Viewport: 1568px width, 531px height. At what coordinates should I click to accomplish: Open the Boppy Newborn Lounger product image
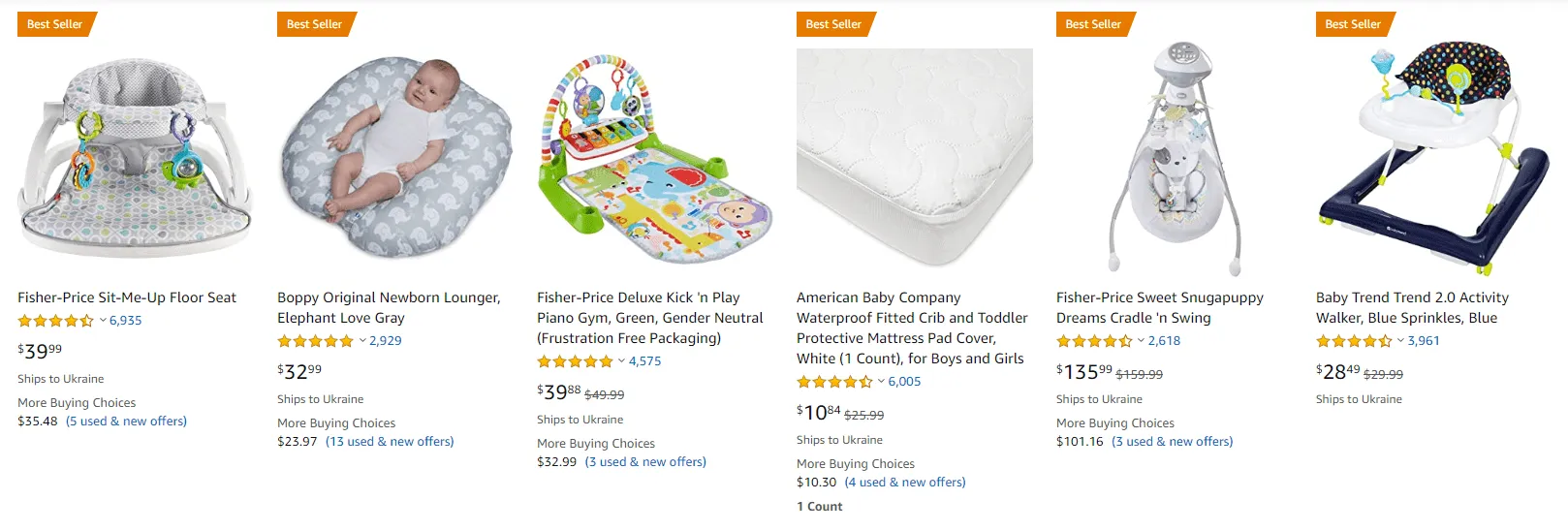(x=393, y=159)
